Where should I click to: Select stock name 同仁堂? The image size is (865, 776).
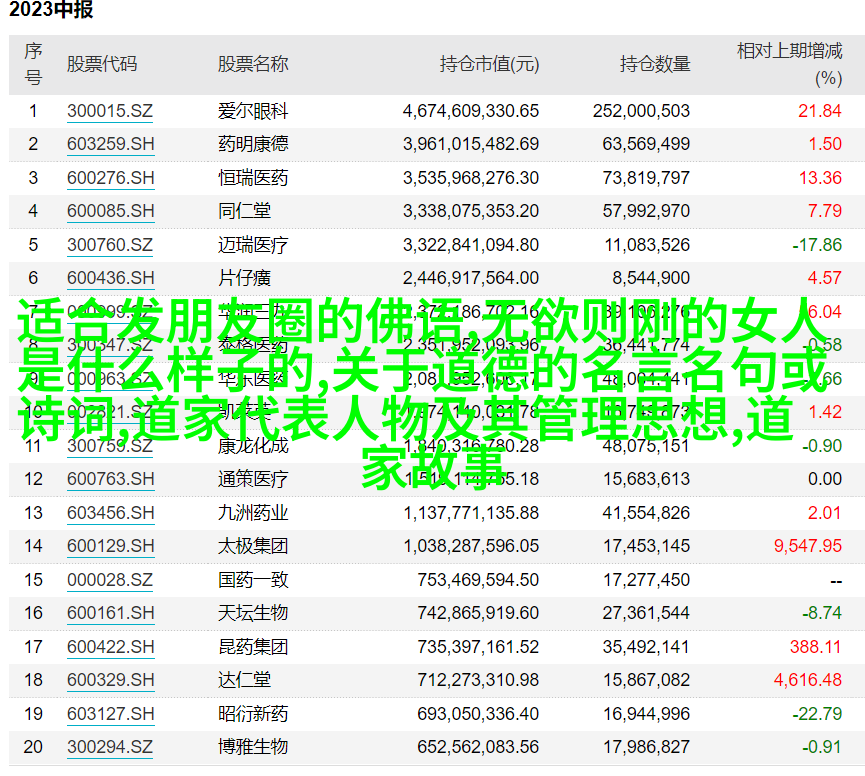click(x=244, y=211)
